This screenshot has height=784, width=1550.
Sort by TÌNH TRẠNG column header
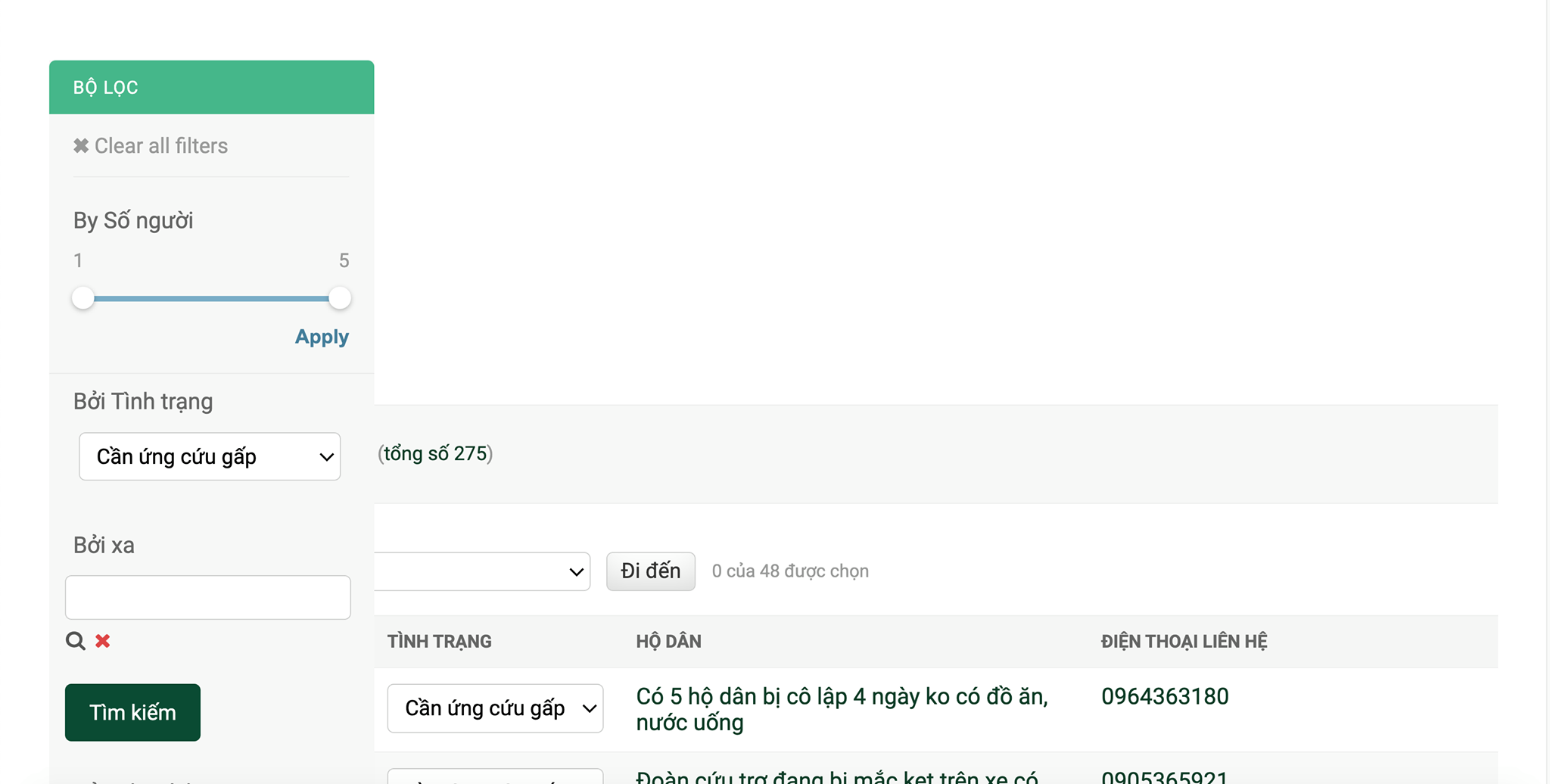pos(440,642)
